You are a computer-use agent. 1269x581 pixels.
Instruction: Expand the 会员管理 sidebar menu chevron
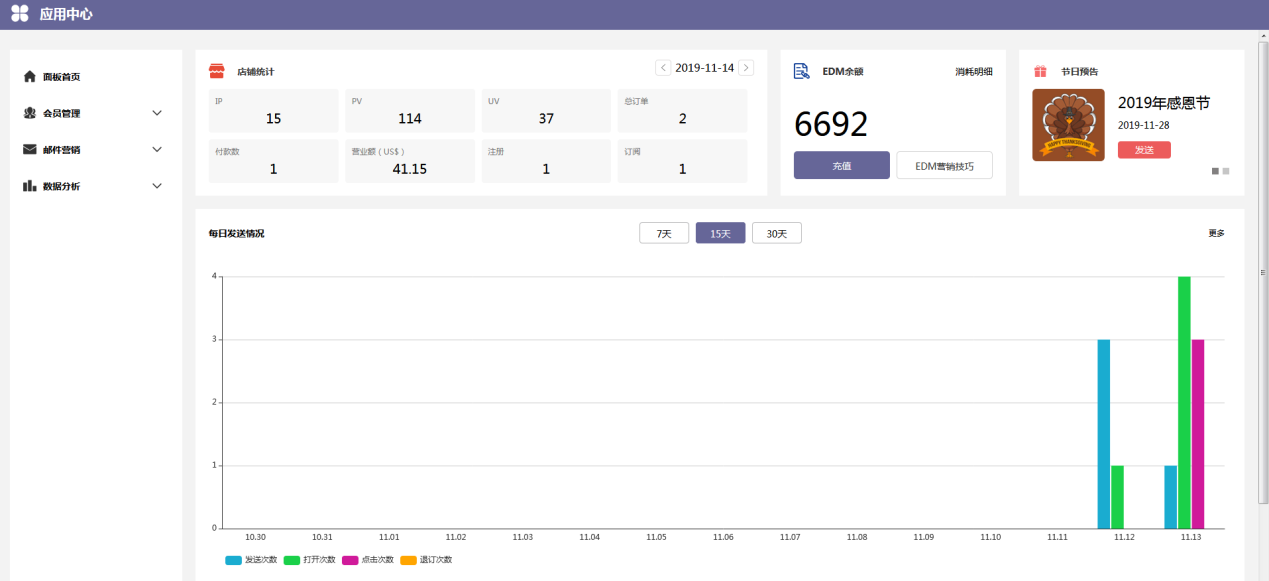[157, 113]
